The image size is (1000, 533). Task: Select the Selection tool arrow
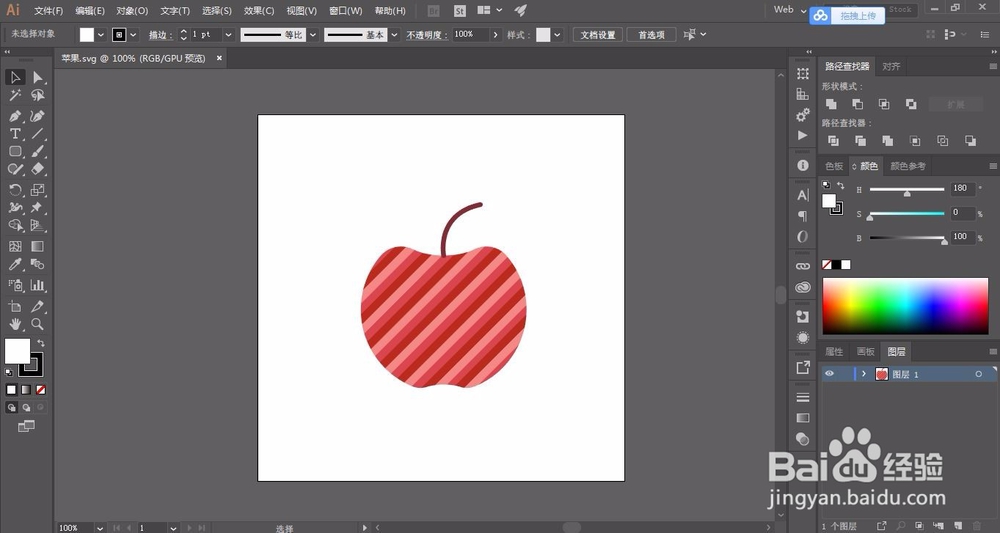pos(15,78)
